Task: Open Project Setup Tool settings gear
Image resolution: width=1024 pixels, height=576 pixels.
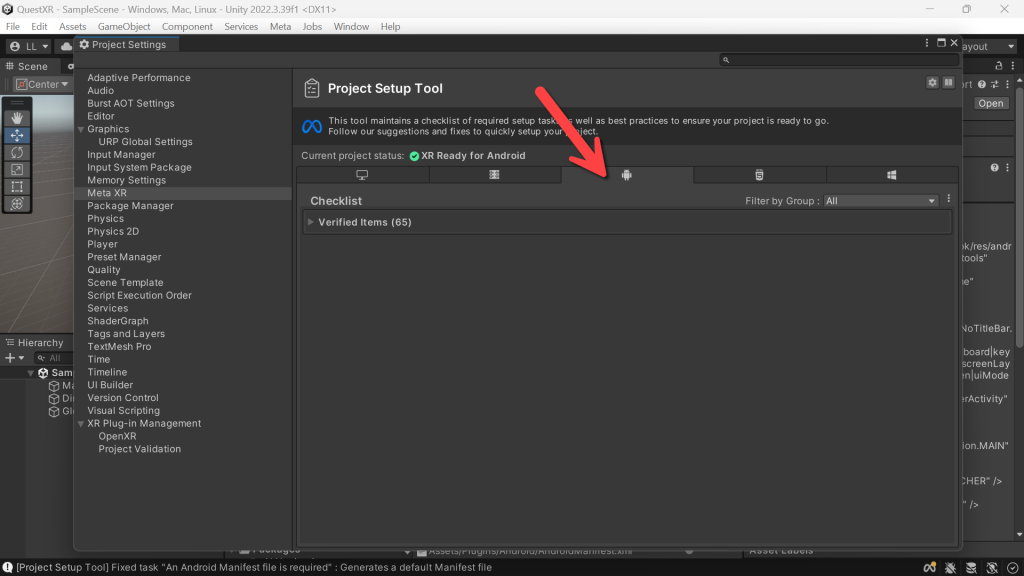Action: 932,82
